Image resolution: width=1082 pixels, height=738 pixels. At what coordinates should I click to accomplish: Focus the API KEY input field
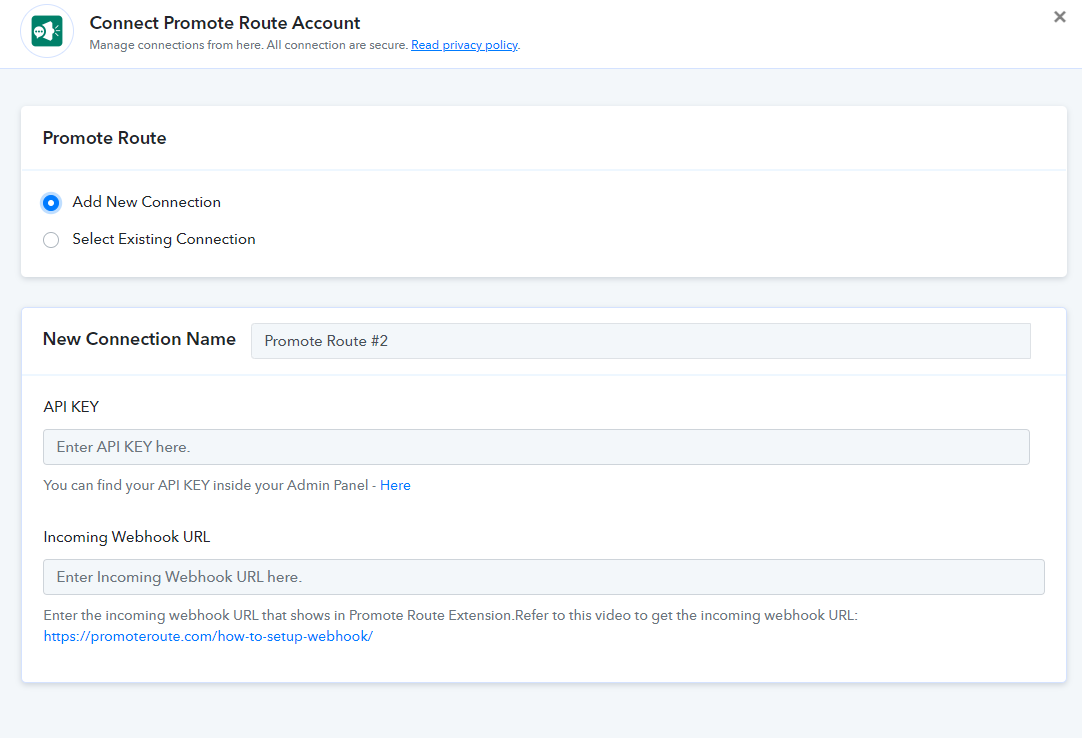[536, 447]
